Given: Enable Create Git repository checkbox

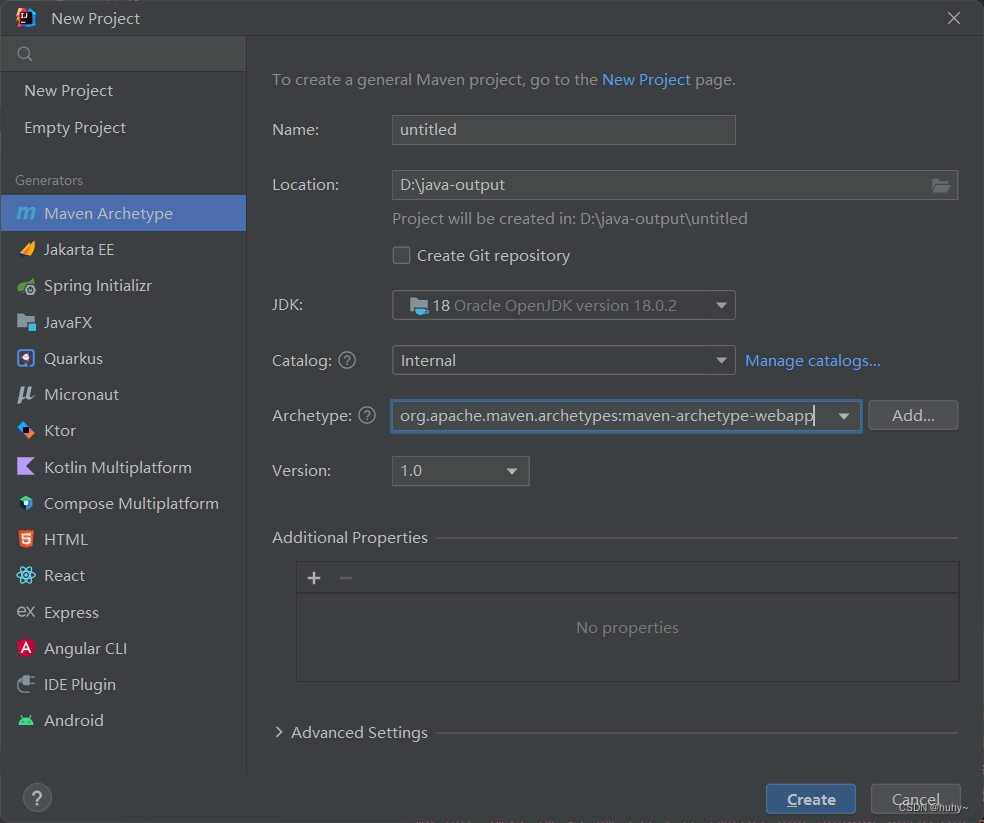Looking at the screenshot, I should [x=402, y=256].
